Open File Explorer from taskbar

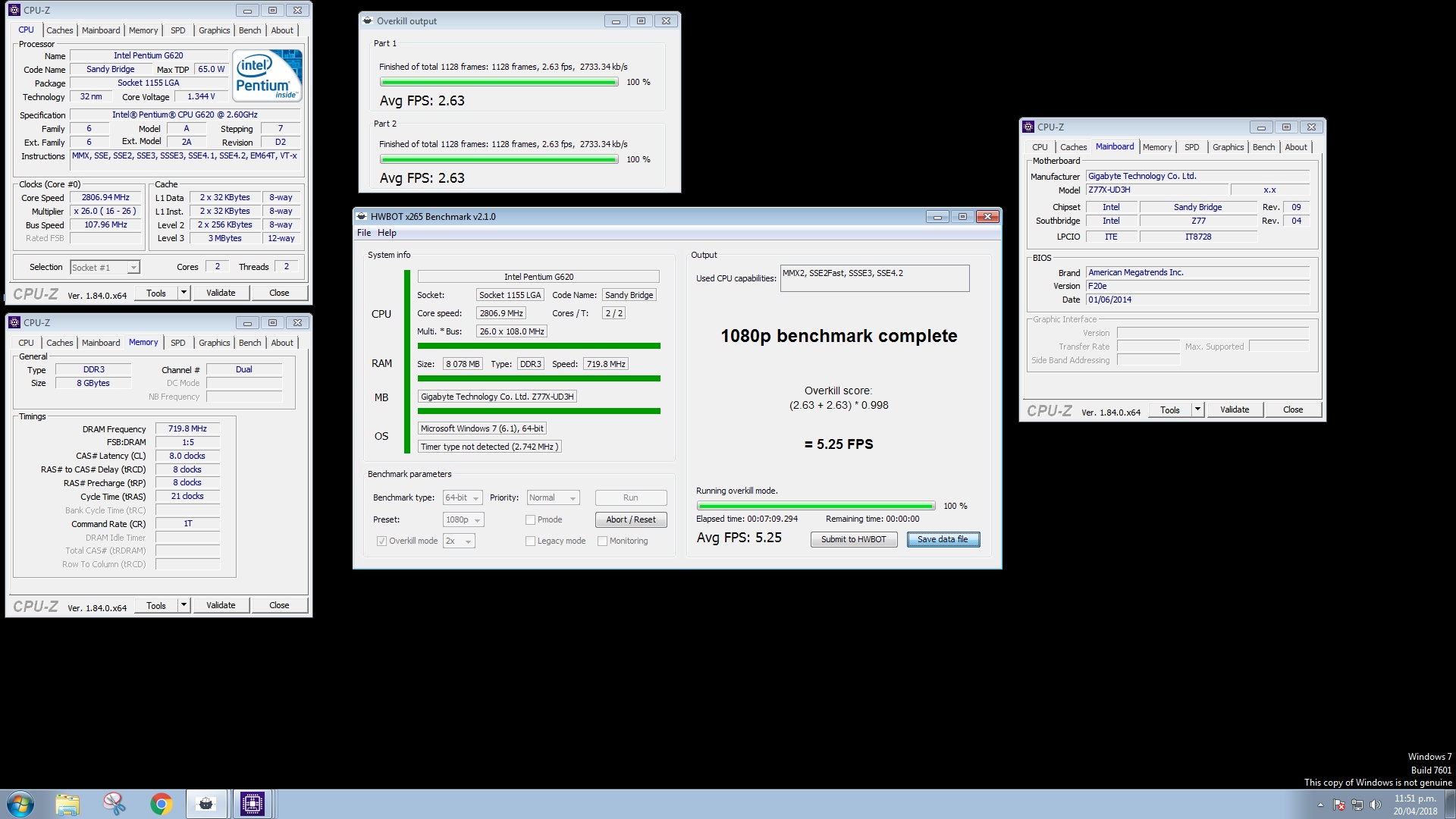tap(67, 804)
